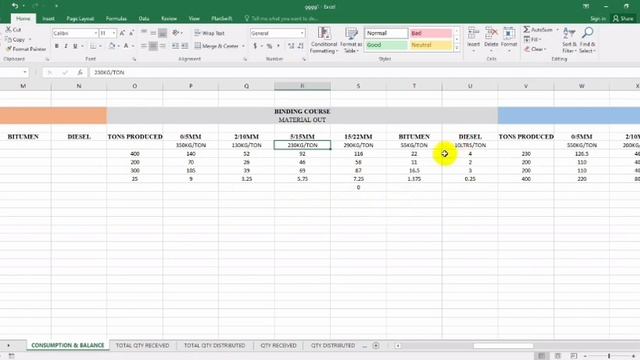Click the Cut scissors icon
Viewport: 640px width, 360px height.
pos(8,29)
